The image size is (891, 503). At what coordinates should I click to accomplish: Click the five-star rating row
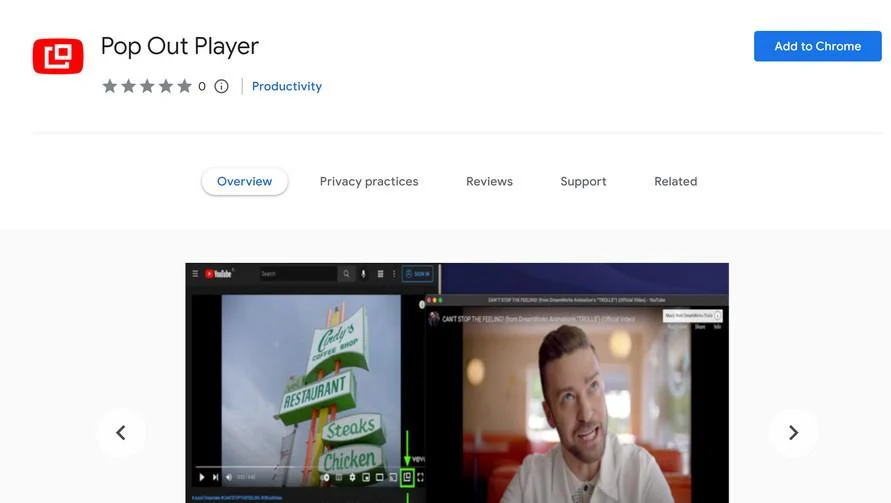[x=147, y=86]
